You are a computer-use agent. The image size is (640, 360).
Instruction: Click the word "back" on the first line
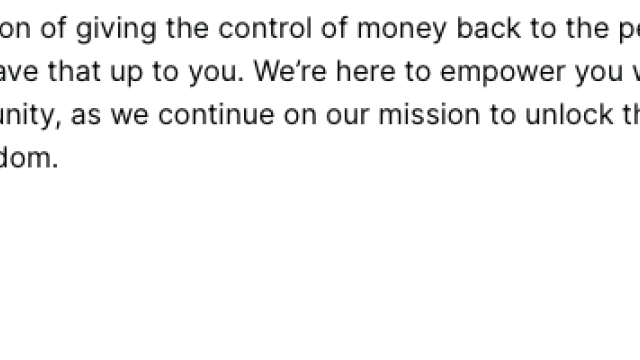[488, 28]
